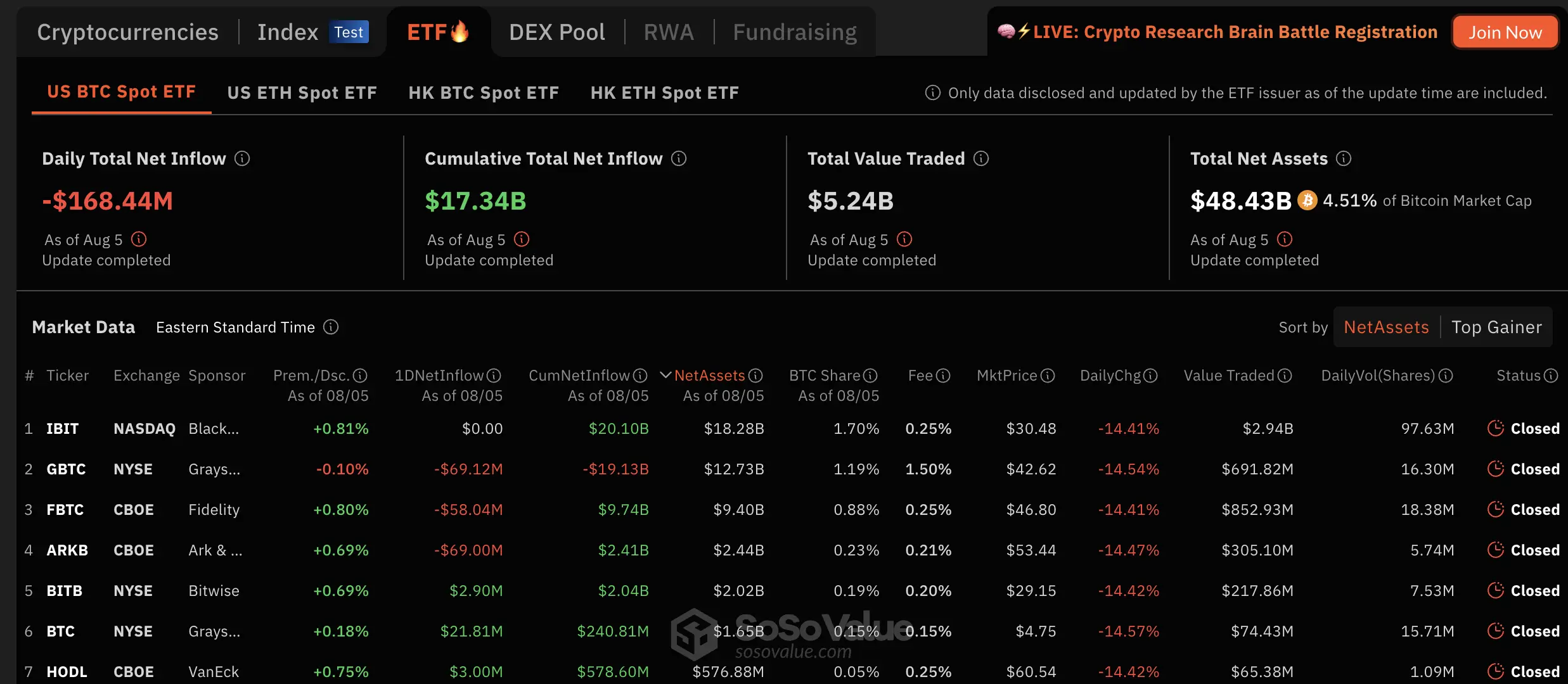Switch to the RWA tab
This screenshot has width=1568, height=684.
pos(669,32)
